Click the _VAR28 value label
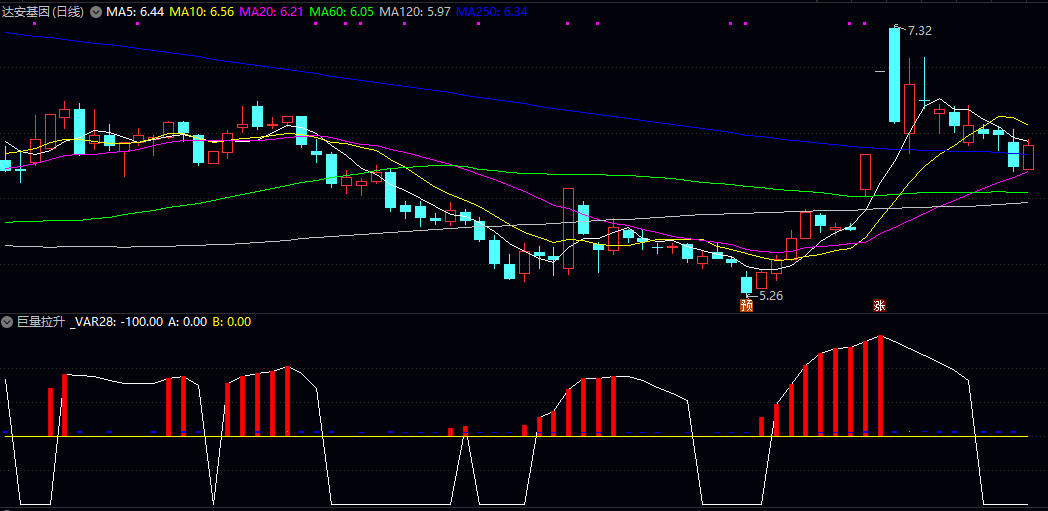The width and height of the screenshot is (1048, 511). tap(116, 322)
